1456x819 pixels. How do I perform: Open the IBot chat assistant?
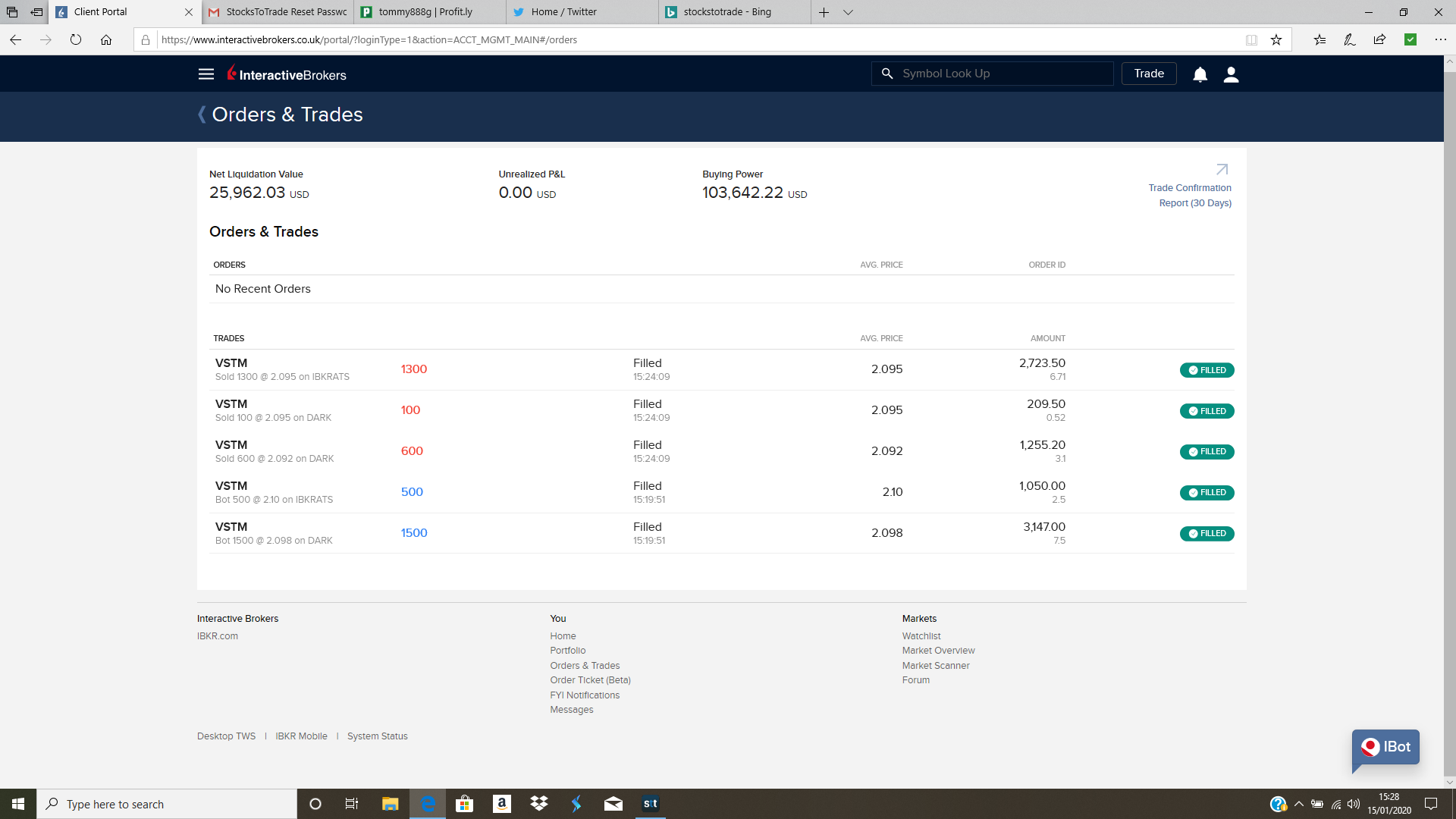[x=1385, y=747]
